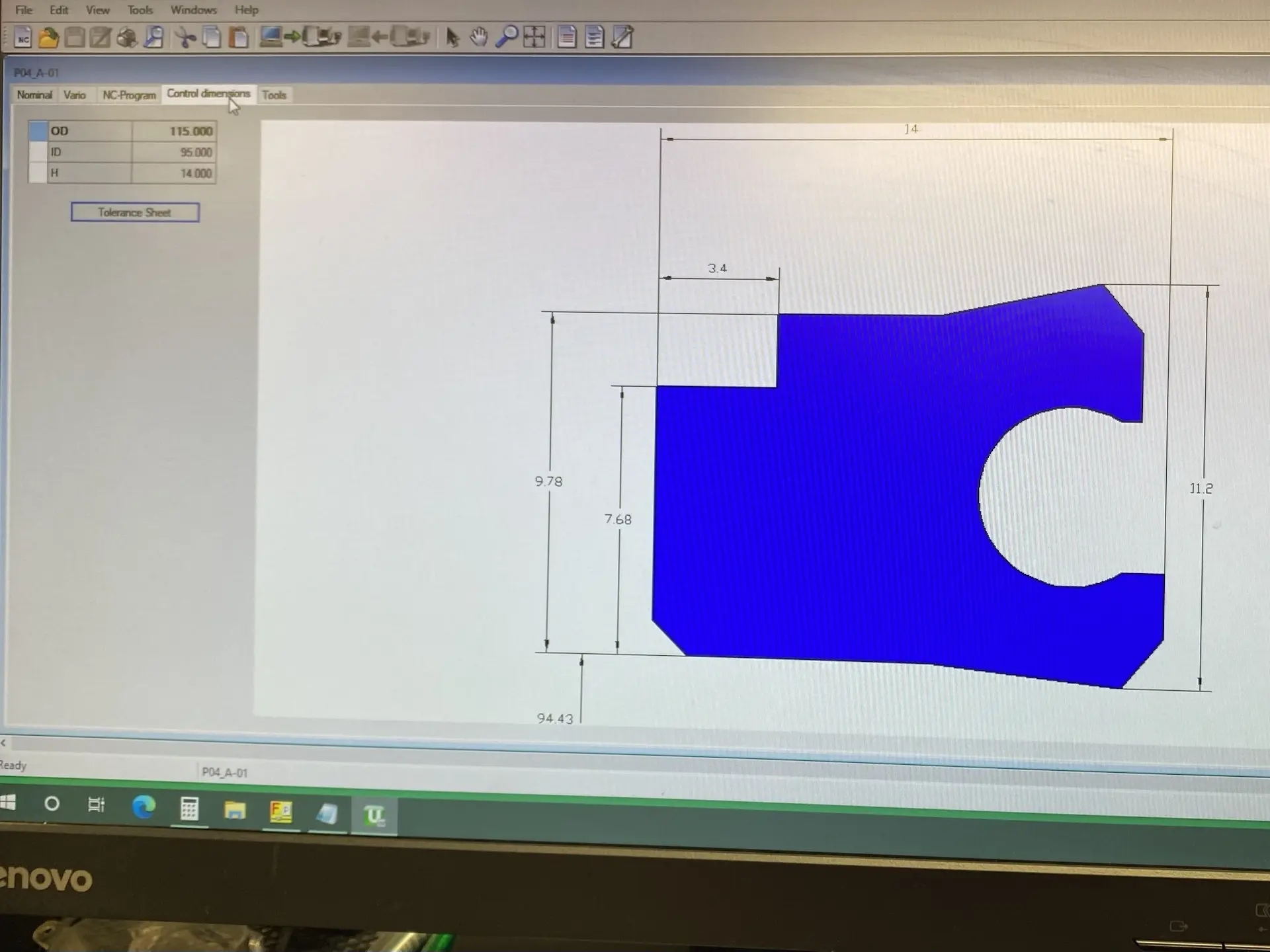Viewport: 1270px width, 952px height.
Task: Click the 14 width dimension label
Action: click(x=911, y=129)
